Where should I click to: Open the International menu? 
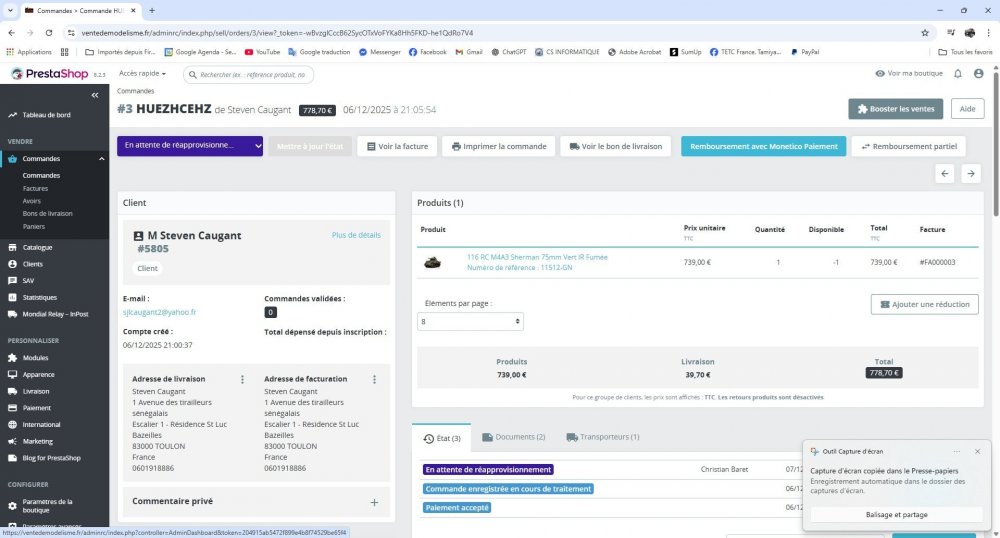(41, 424)
